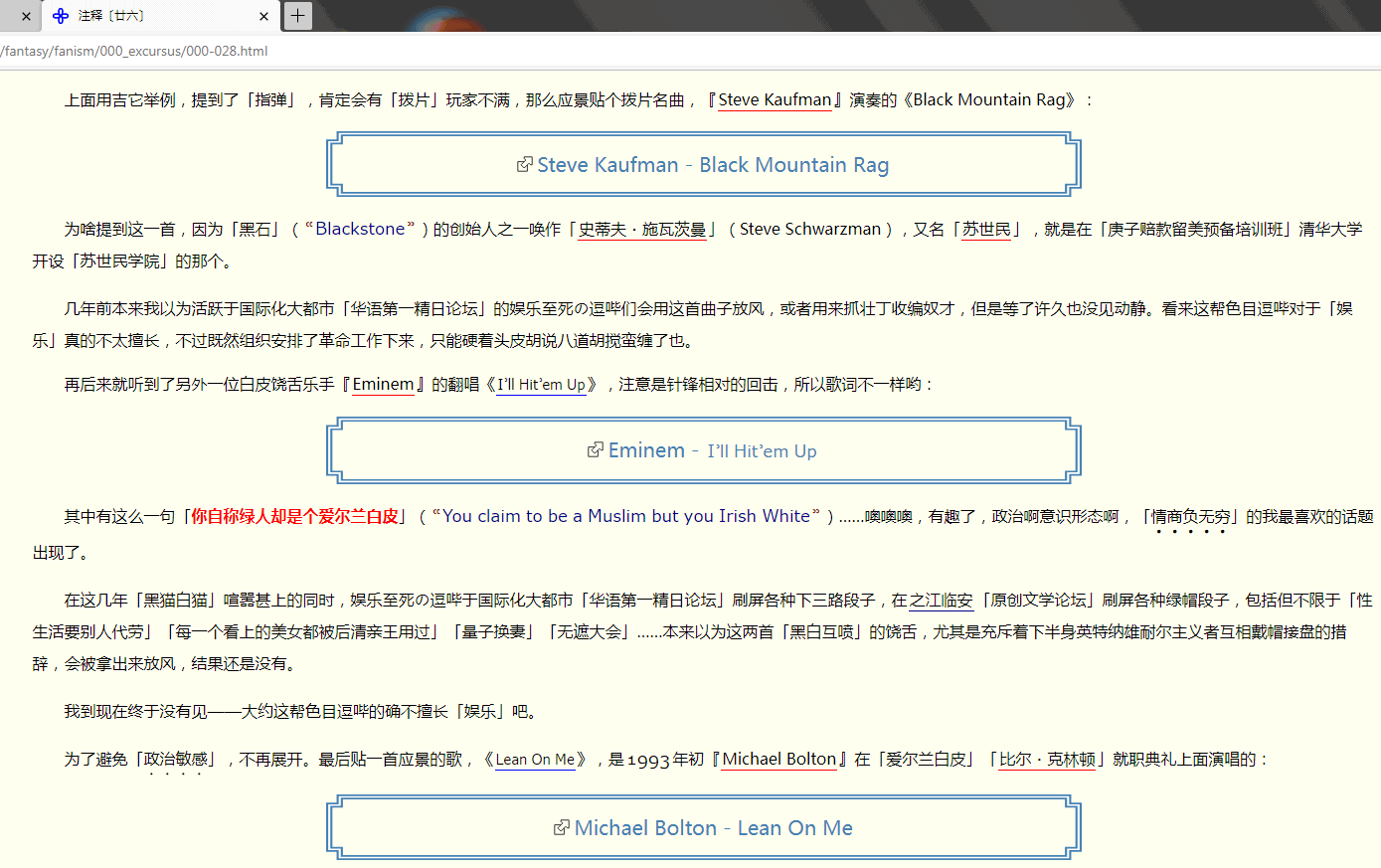Screen dimensions: 1381x868
Task: Follow the 苏世民 link
Action: 986,230
